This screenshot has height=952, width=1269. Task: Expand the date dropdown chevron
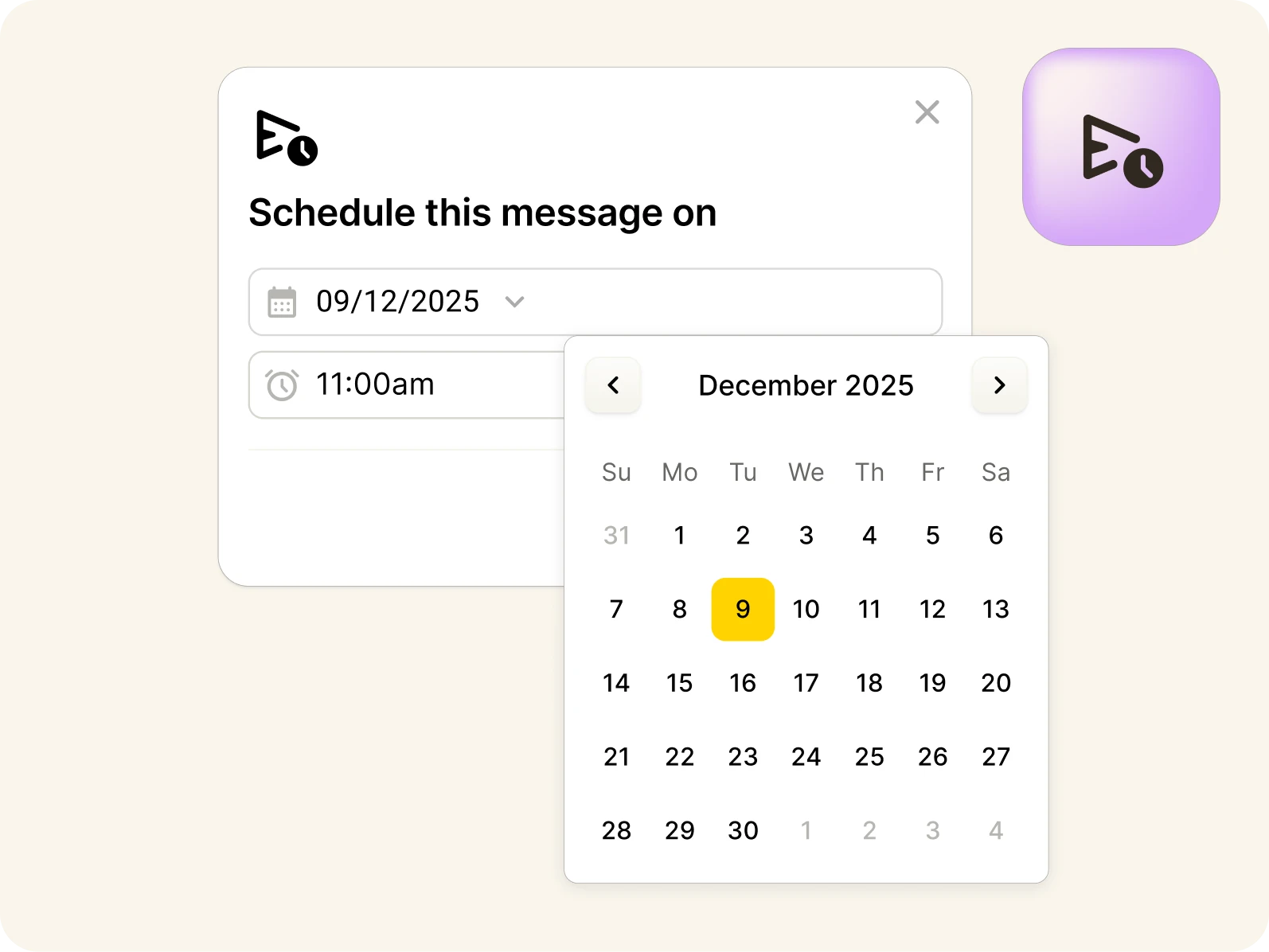[x=515, y=302]
